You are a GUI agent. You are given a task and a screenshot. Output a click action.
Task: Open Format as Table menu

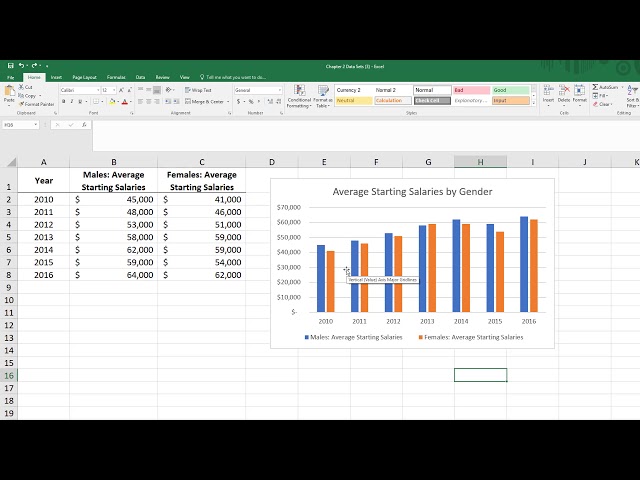point(323,96)
